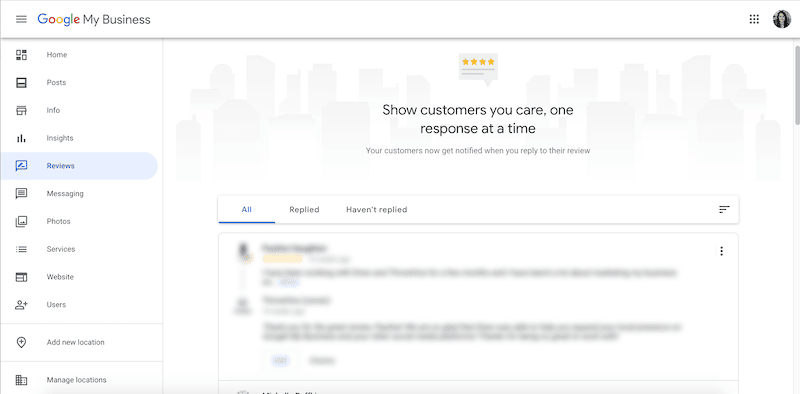The image size is (800, 394).
Task: Click the Add new location pin icon
Action: [x=21, y=342]
